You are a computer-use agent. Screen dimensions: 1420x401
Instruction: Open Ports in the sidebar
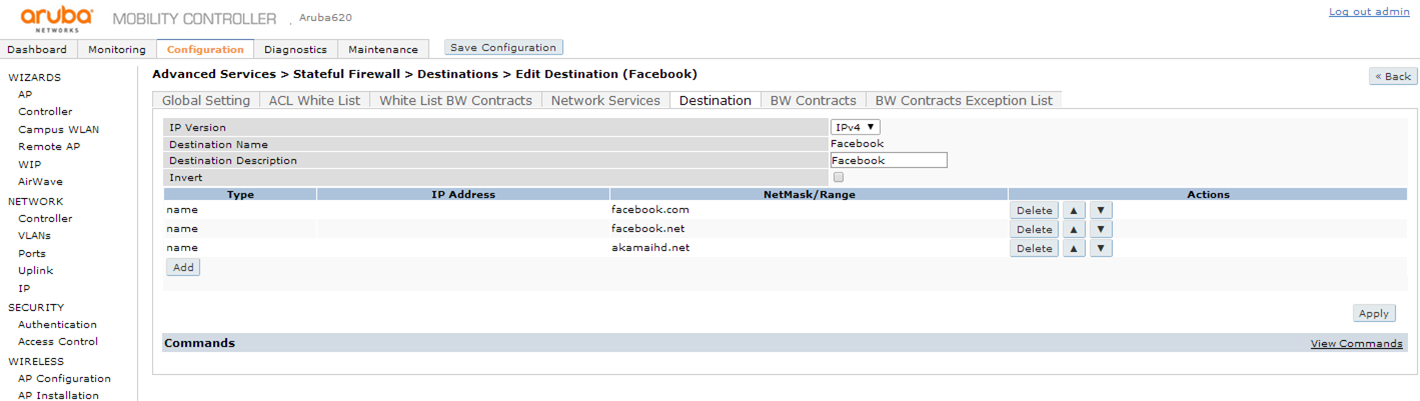[32, 253]
